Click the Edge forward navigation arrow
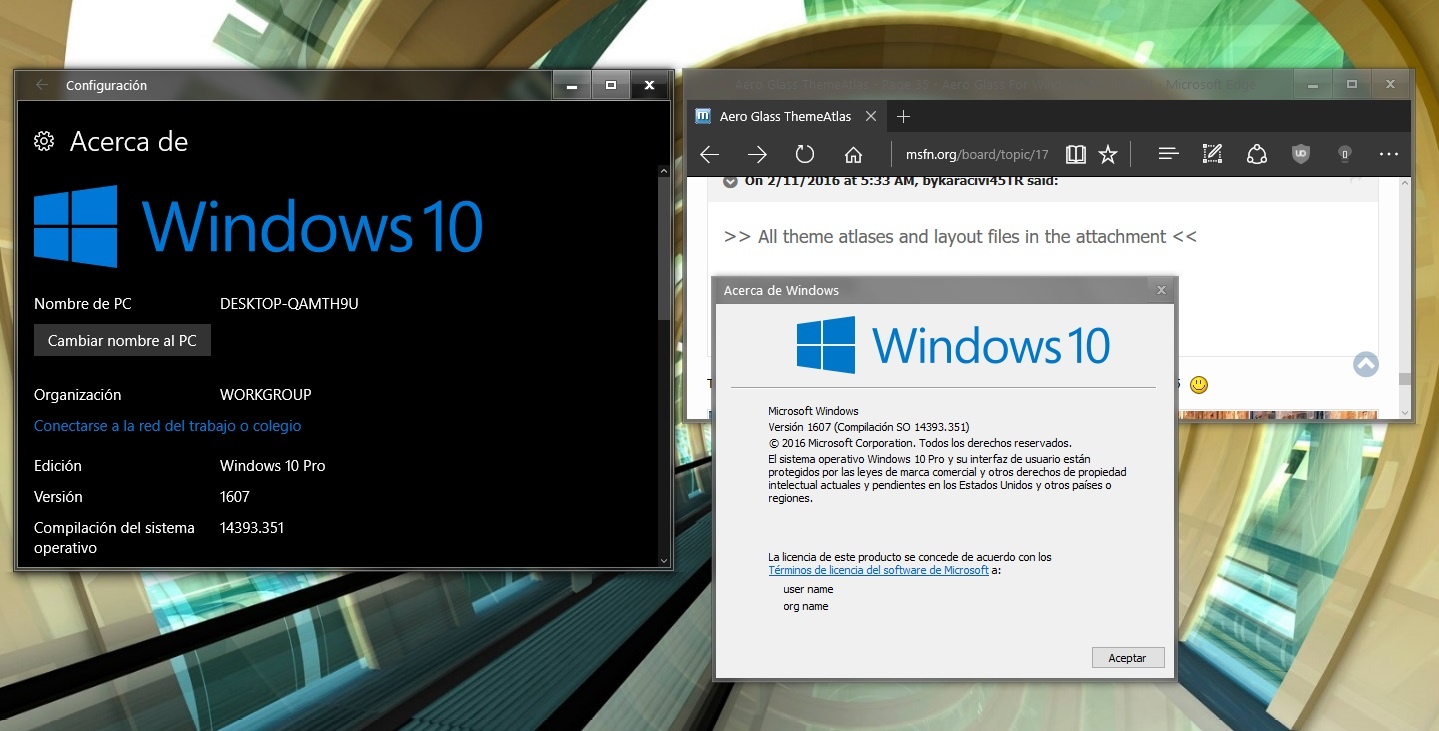The height and width of the screenshot is (731, 1439). coord(757,154)
